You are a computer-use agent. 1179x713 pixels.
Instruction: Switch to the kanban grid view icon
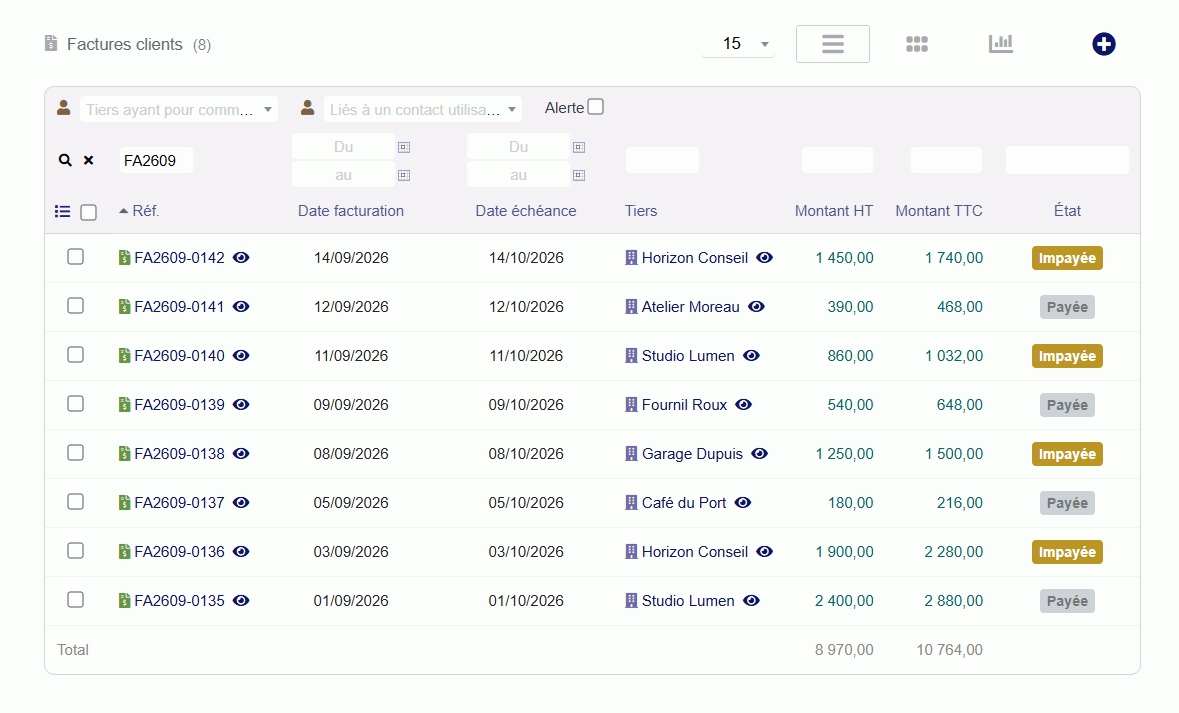(x=917, y=44)
